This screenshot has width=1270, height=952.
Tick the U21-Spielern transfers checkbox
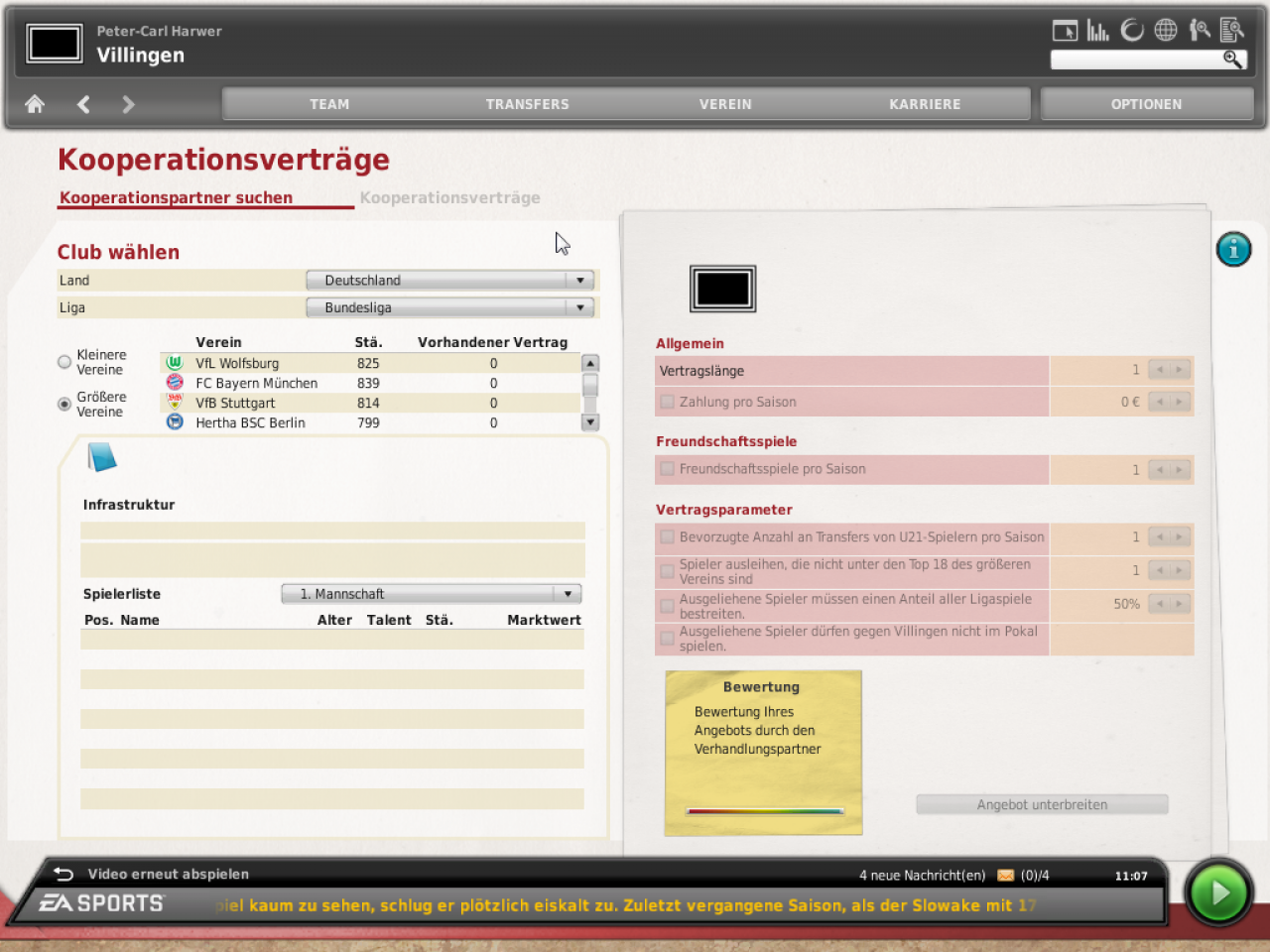[x=668, y=536]
